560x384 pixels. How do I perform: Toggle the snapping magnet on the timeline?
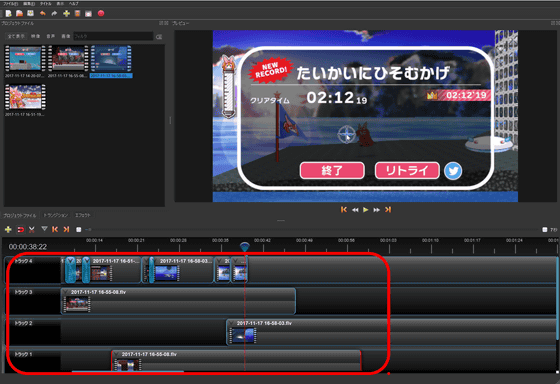[21, 229]
